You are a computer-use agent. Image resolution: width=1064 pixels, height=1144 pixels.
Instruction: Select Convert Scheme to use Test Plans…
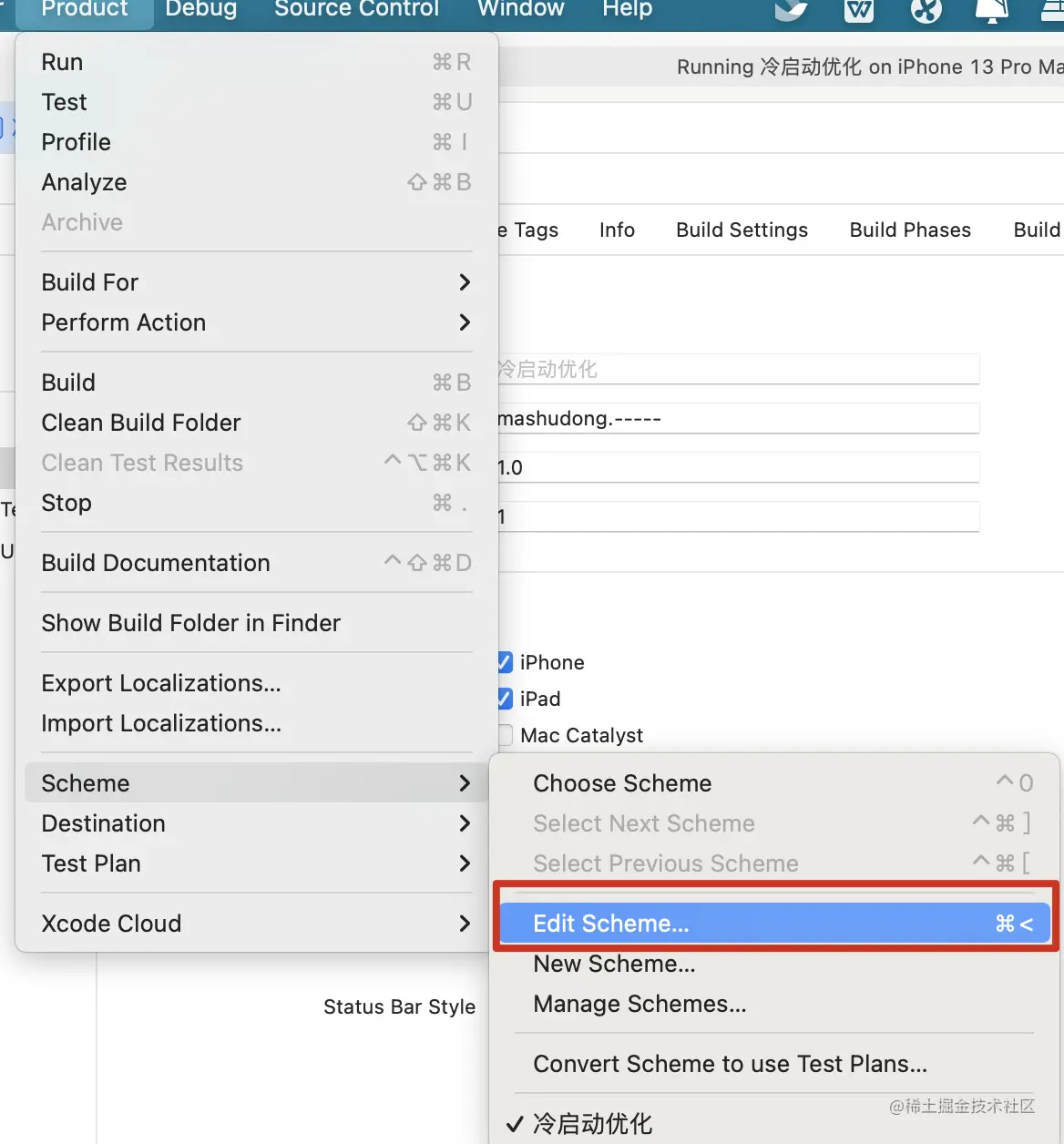774,1064
